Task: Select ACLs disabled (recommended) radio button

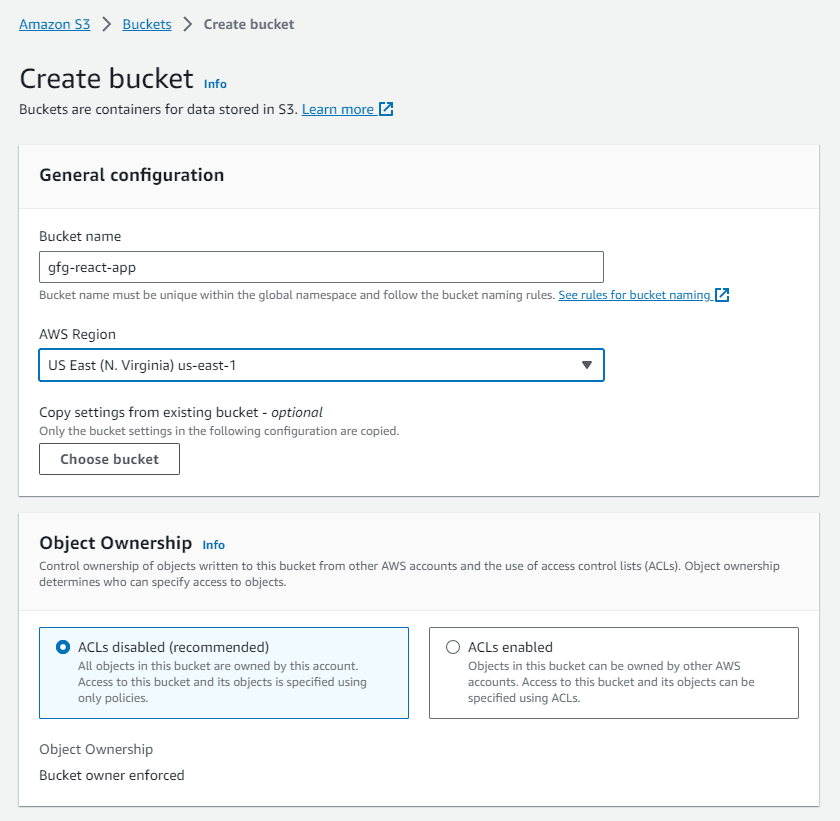Action: pos(63,647)
